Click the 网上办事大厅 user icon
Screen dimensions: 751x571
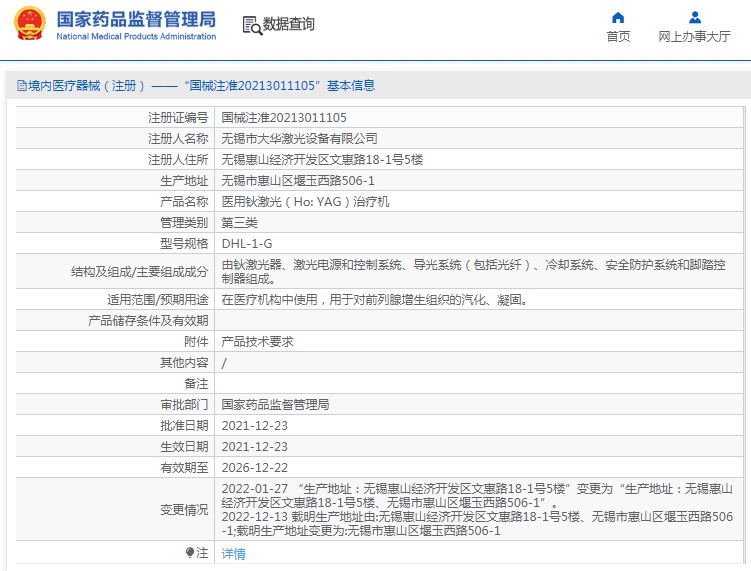click(x=694, y=18)
